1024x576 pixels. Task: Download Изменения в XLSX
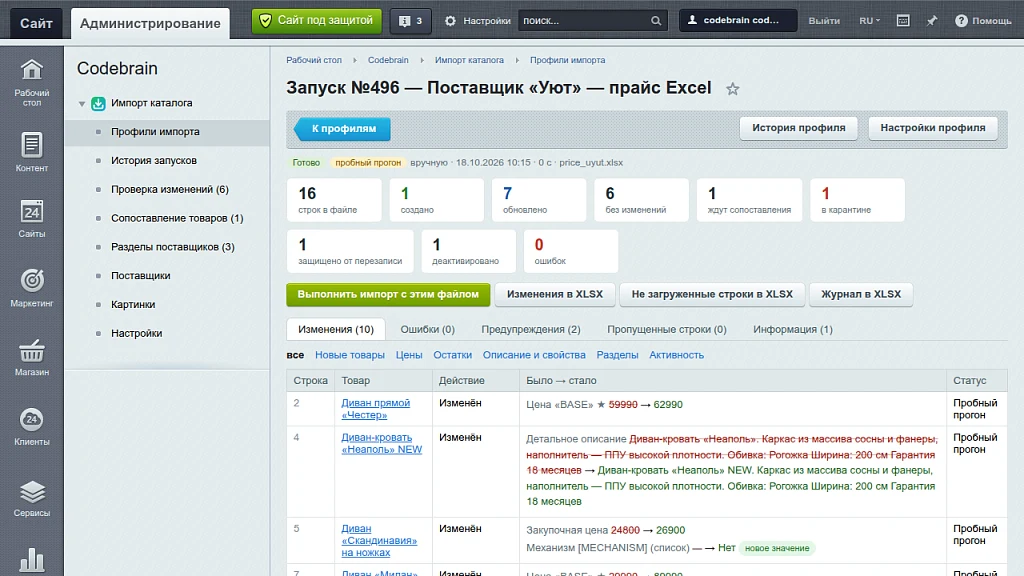click(554, 295)
